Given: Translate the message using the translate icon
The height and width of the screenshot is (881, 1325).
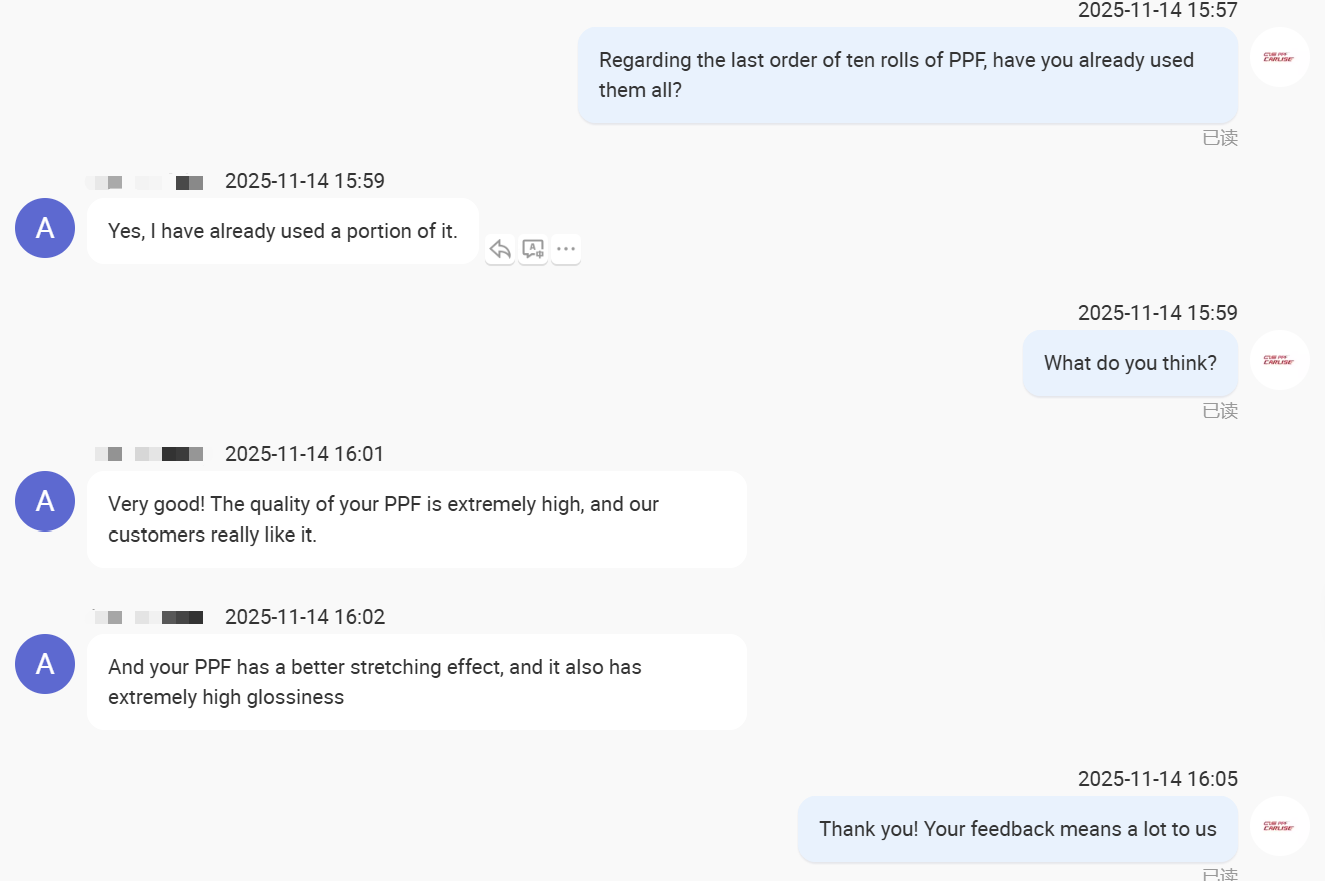Looking at the screenshot, I should [x=533, y=249].
